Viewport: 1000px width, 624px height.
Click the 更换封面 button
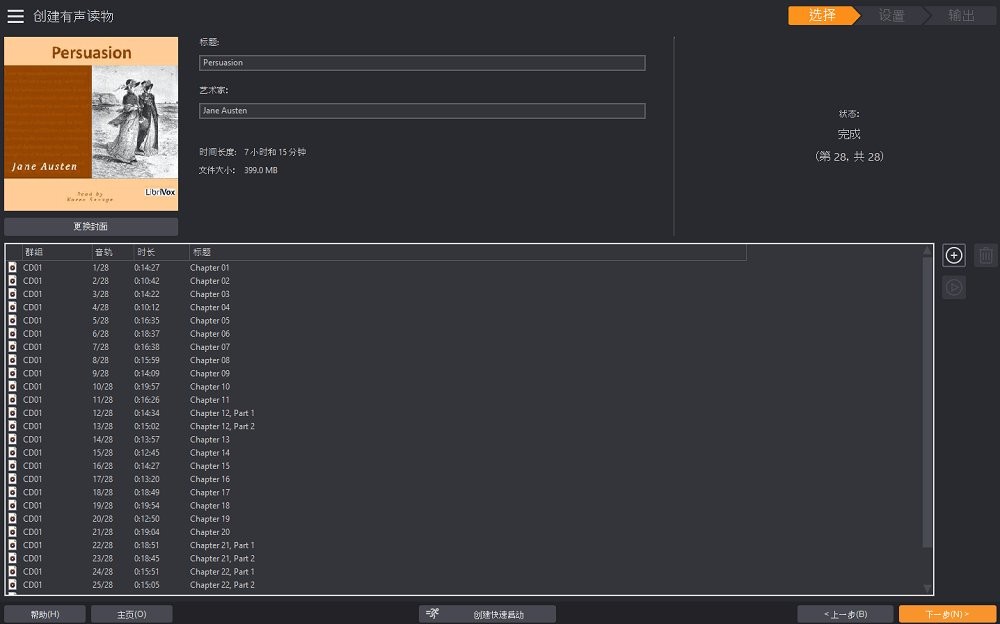click(91, 227)
